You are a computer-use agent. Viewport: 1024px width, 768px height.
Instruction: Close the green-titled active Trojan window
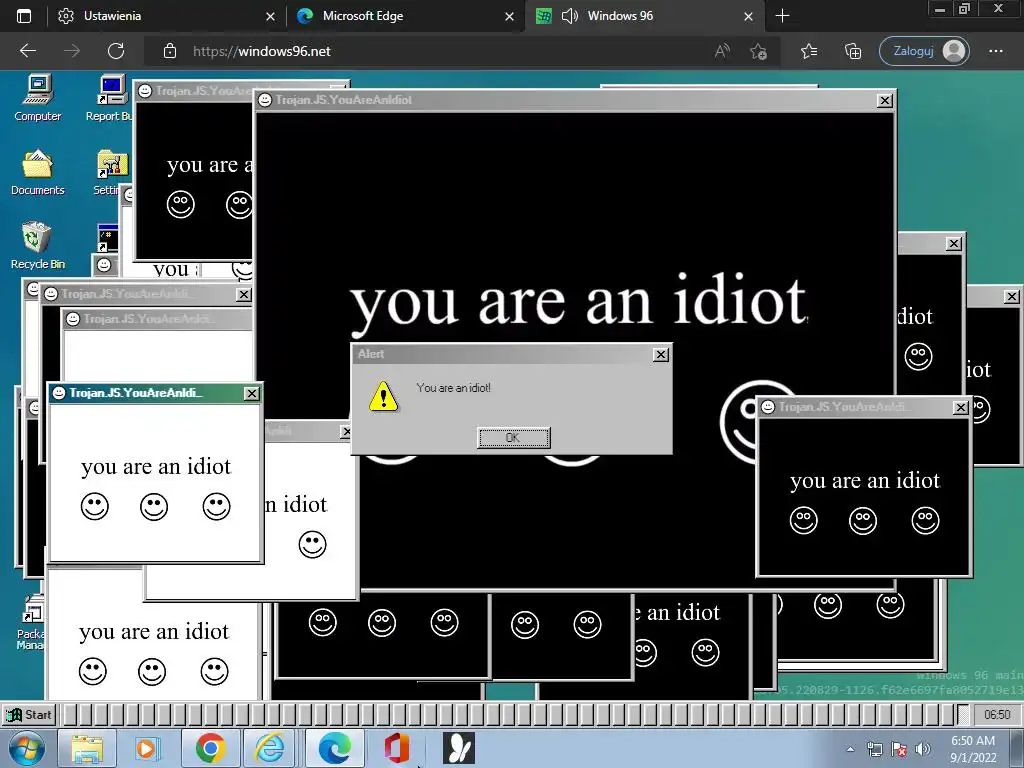pos(251,393)
